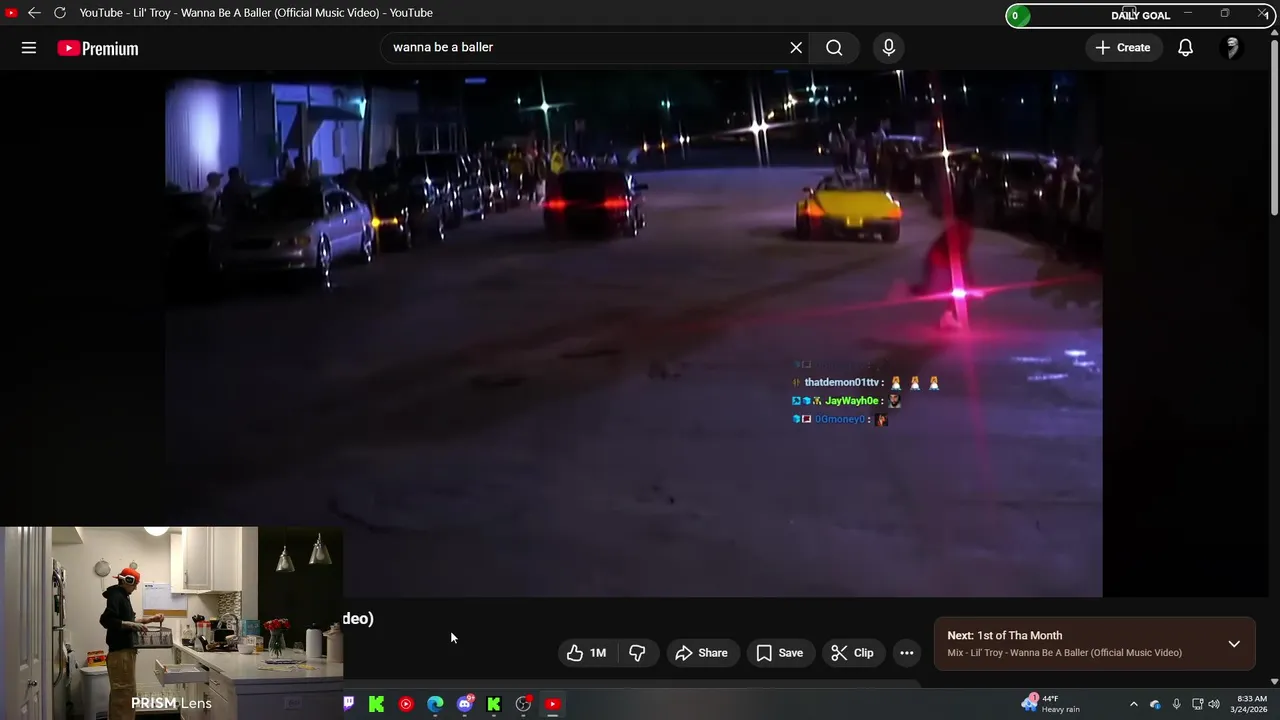Open the YouTube notifications bell
This screenshot has height=720, width=1280.
tap(1185, 48)
